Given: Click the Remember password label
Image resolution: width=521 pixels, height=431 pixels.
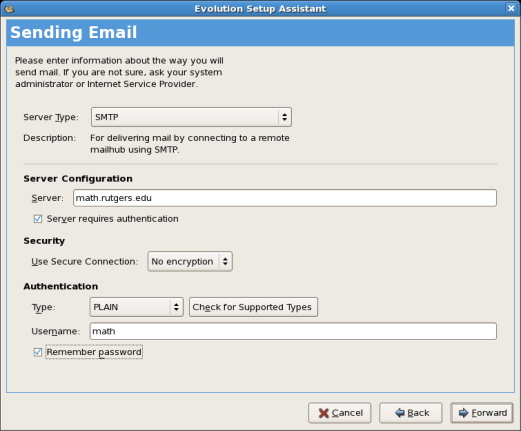Looking at the screenshot, I should click(x=94, y=352).
